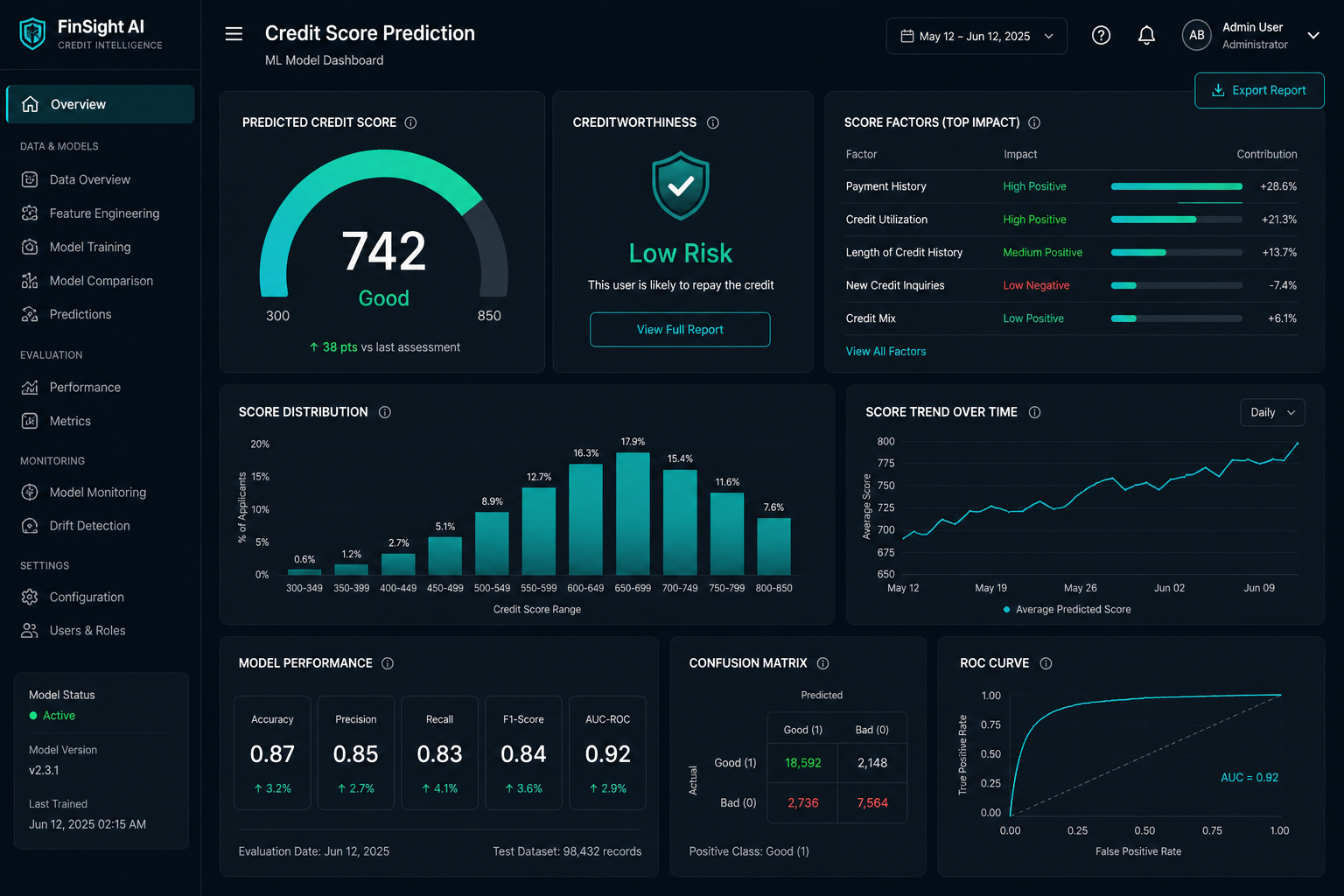Click info icon beside Creditworthiness
Screen dimensions: 1344x896
[712, 122]
